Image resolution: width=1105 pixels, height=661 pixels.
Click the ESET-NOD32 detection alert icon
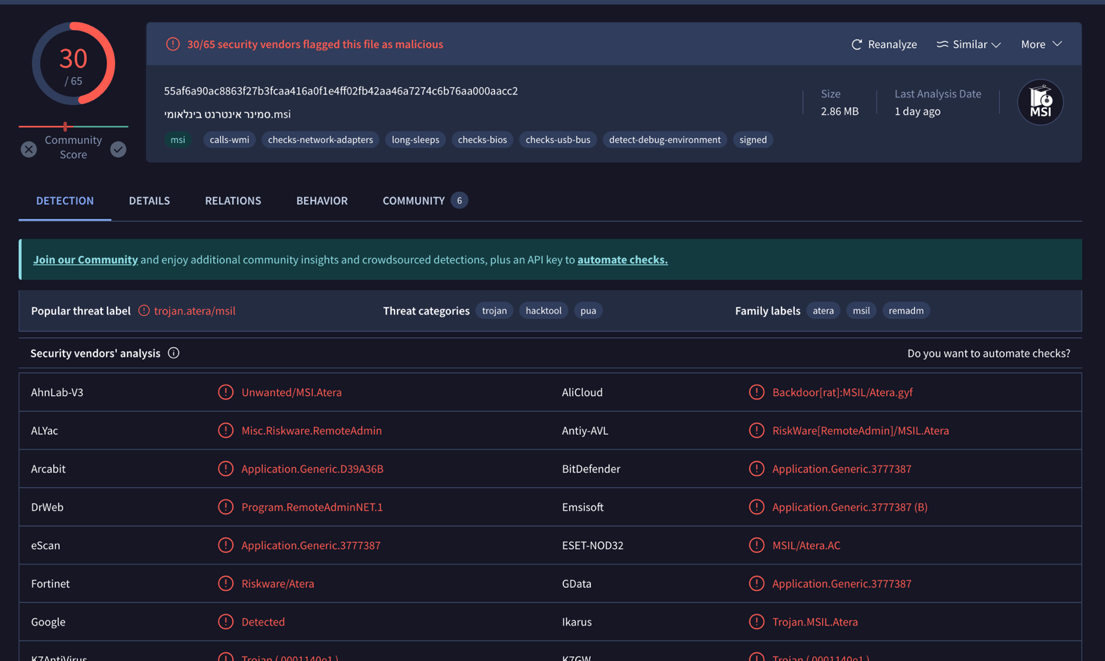pyautogui.click(x=756, y=545)
